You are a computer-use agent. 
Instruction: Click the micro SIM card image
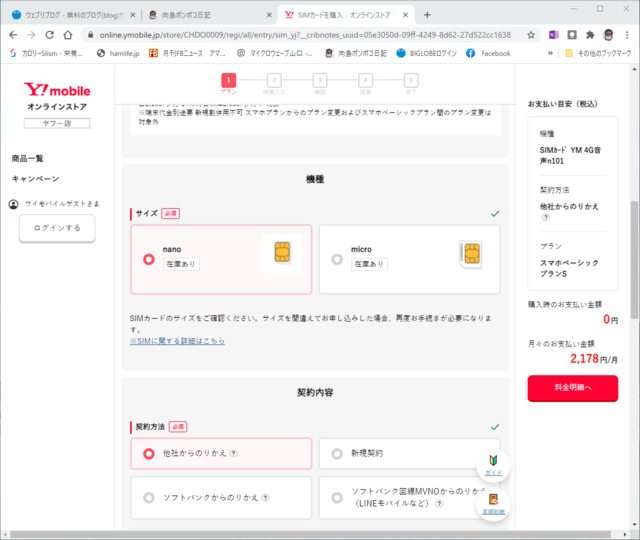pos(471,253)
